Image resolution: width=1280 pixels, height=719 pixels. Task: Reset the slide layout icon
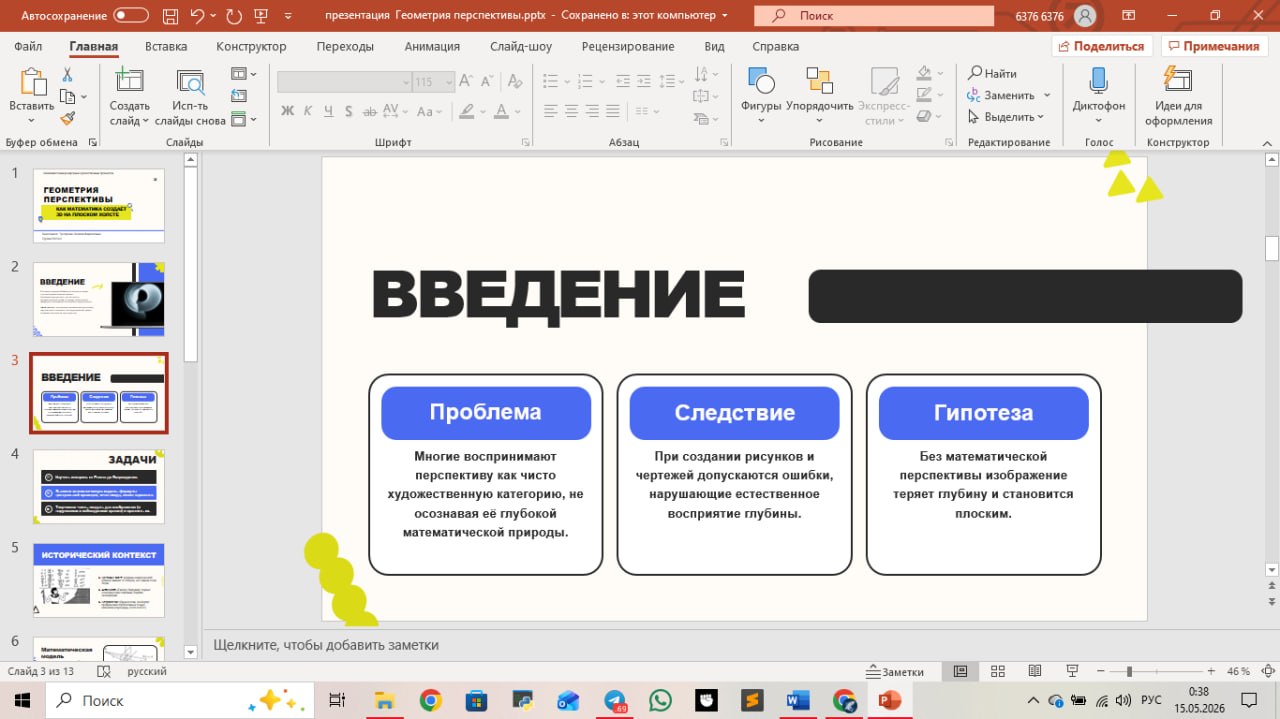(x=238, y=96)
